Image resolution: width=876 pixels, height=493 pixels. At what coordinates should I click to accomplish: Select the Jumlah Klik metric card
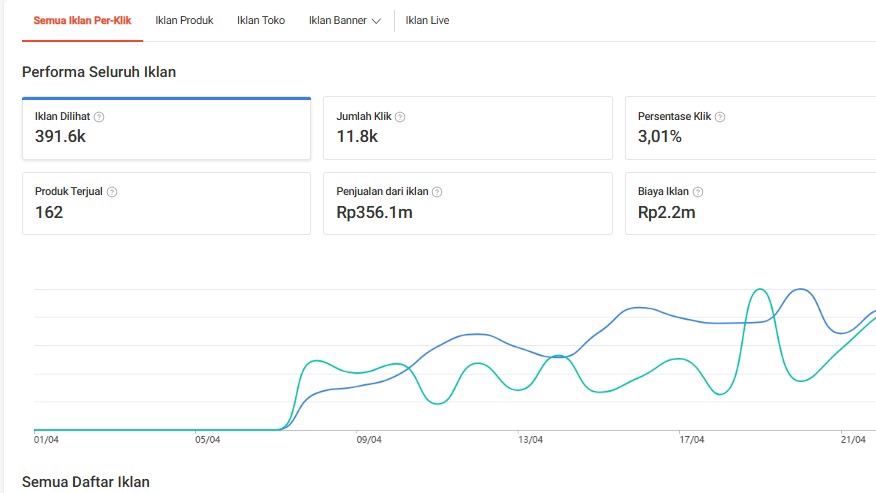pos(468,128)
